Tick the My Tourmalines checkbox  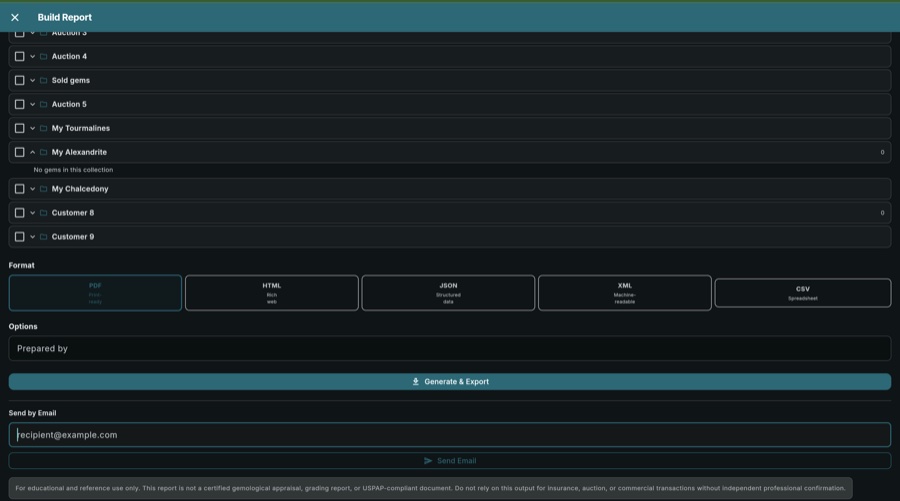click(x=20, y=128)
